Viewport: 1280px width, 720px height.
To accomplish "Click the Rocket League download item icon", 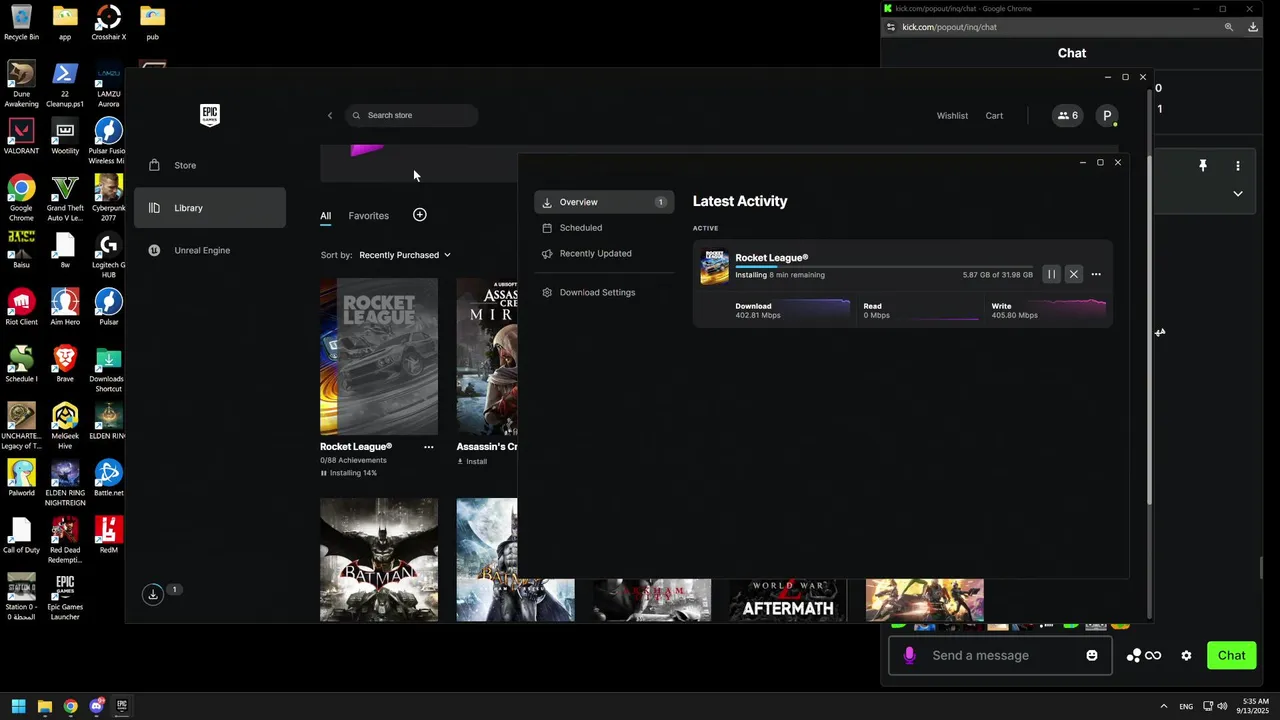I will pos(714,267).
